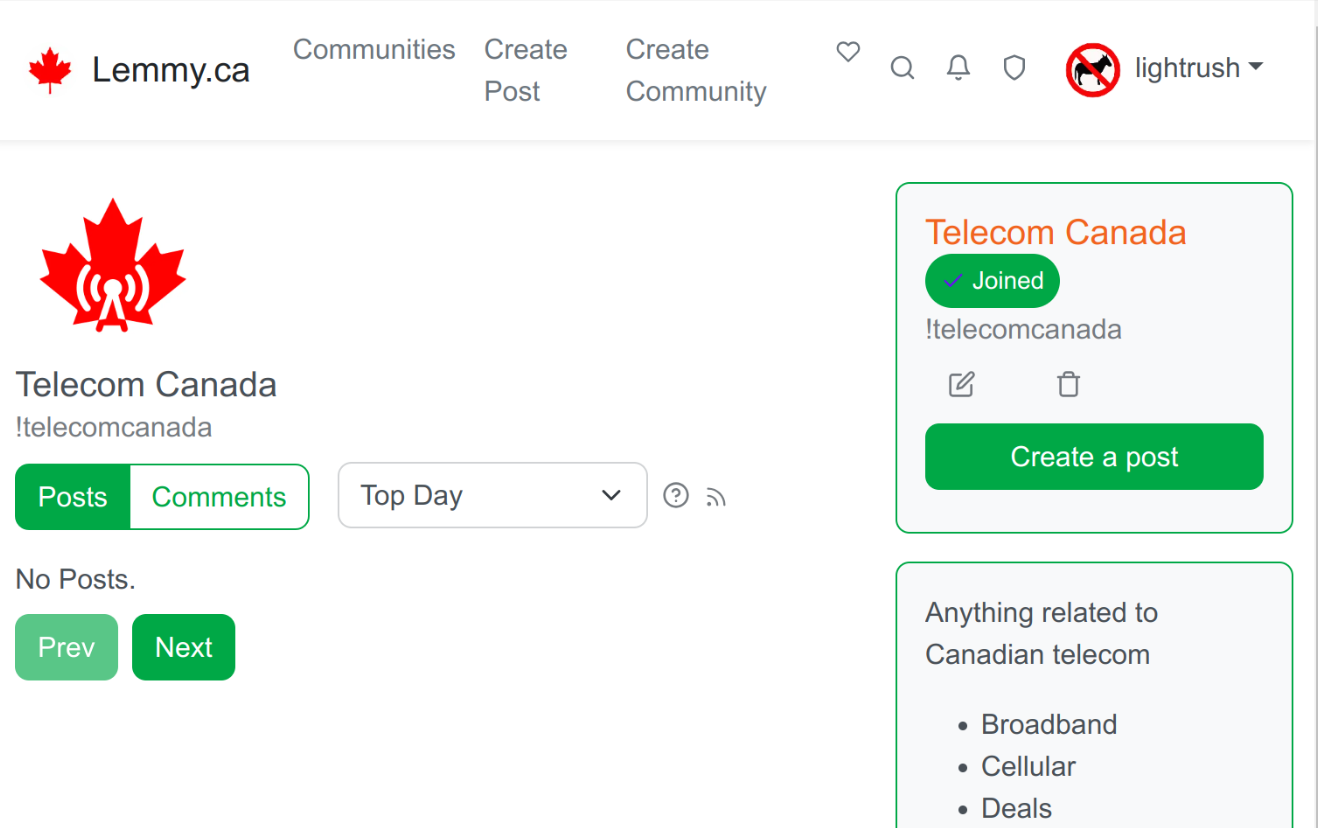Open the Communities menu

[374, 49]
